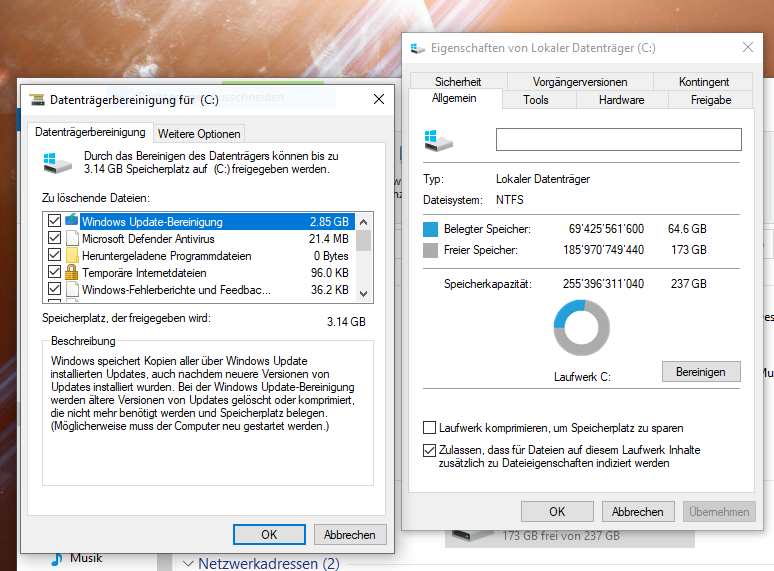Click the drive icon beside the cleanup summary text
This screenshot has height=571, width=774.
point(58,163)
